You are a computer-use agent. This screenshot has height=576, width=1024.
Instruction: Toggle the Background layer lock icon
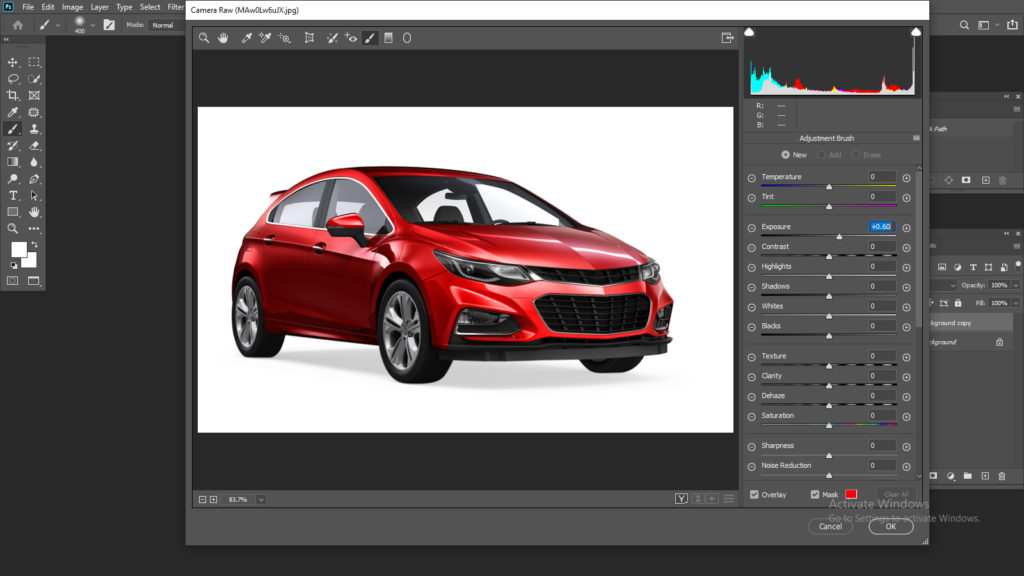tap(999, 342)
